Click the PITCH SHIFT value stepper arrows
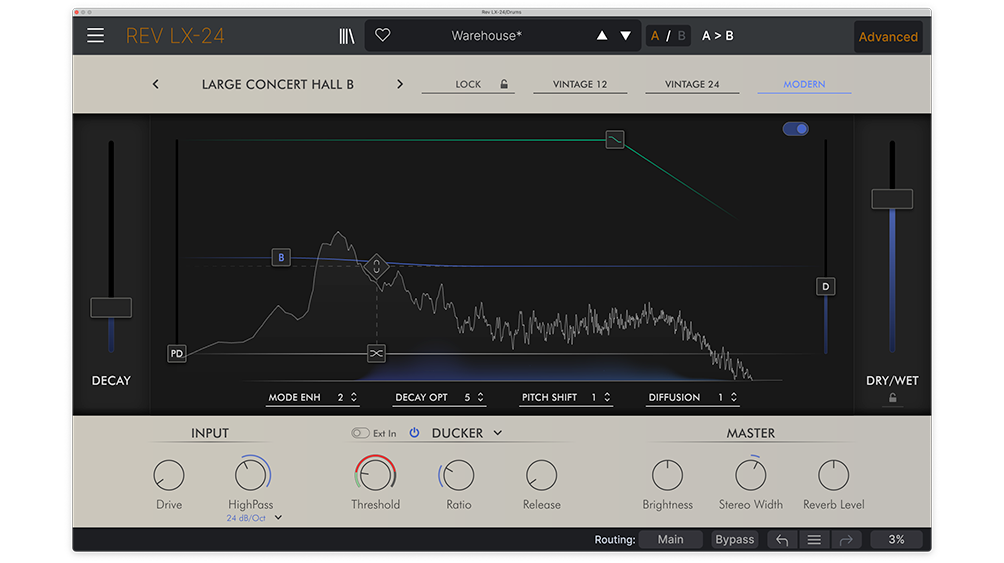The width and height of the screenshot is (1004, 563). pyautogui.click(x=607, y=397)
